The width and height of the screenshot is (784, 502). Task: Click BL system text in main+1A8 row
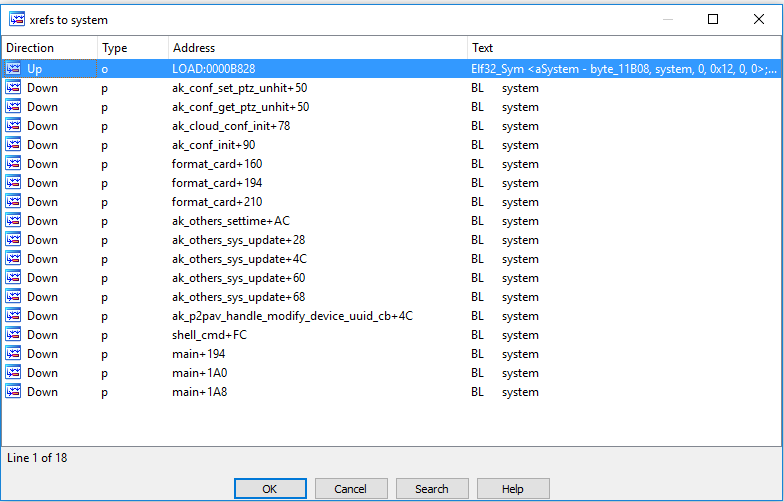[x=504, y=392]
